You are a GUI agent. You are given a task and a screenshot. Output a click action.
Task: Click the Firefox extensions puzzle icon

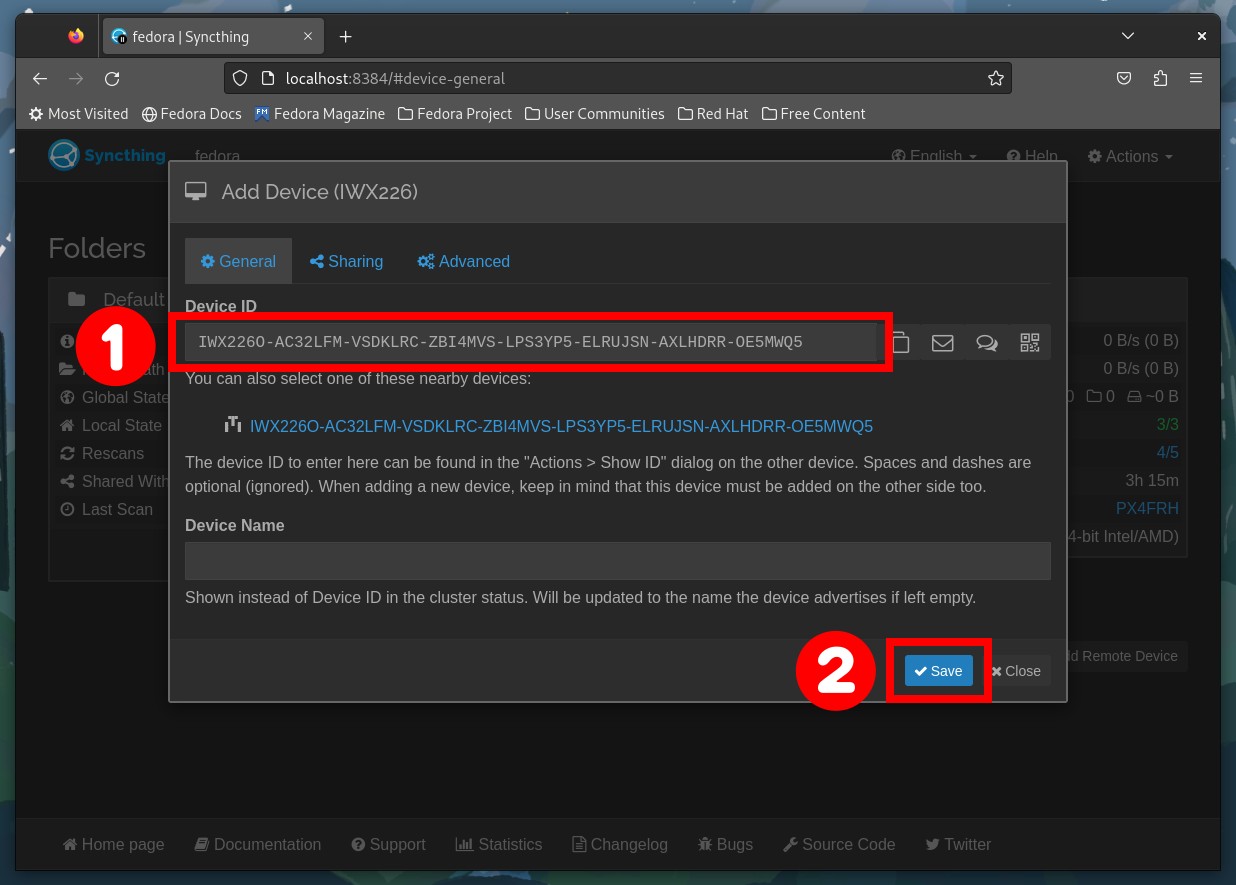[x=1160, y=78]
